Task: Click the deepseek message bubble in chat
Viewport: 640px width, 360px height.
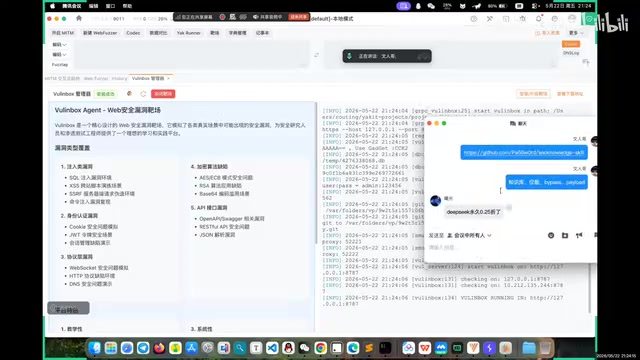Action: point(473,212)
